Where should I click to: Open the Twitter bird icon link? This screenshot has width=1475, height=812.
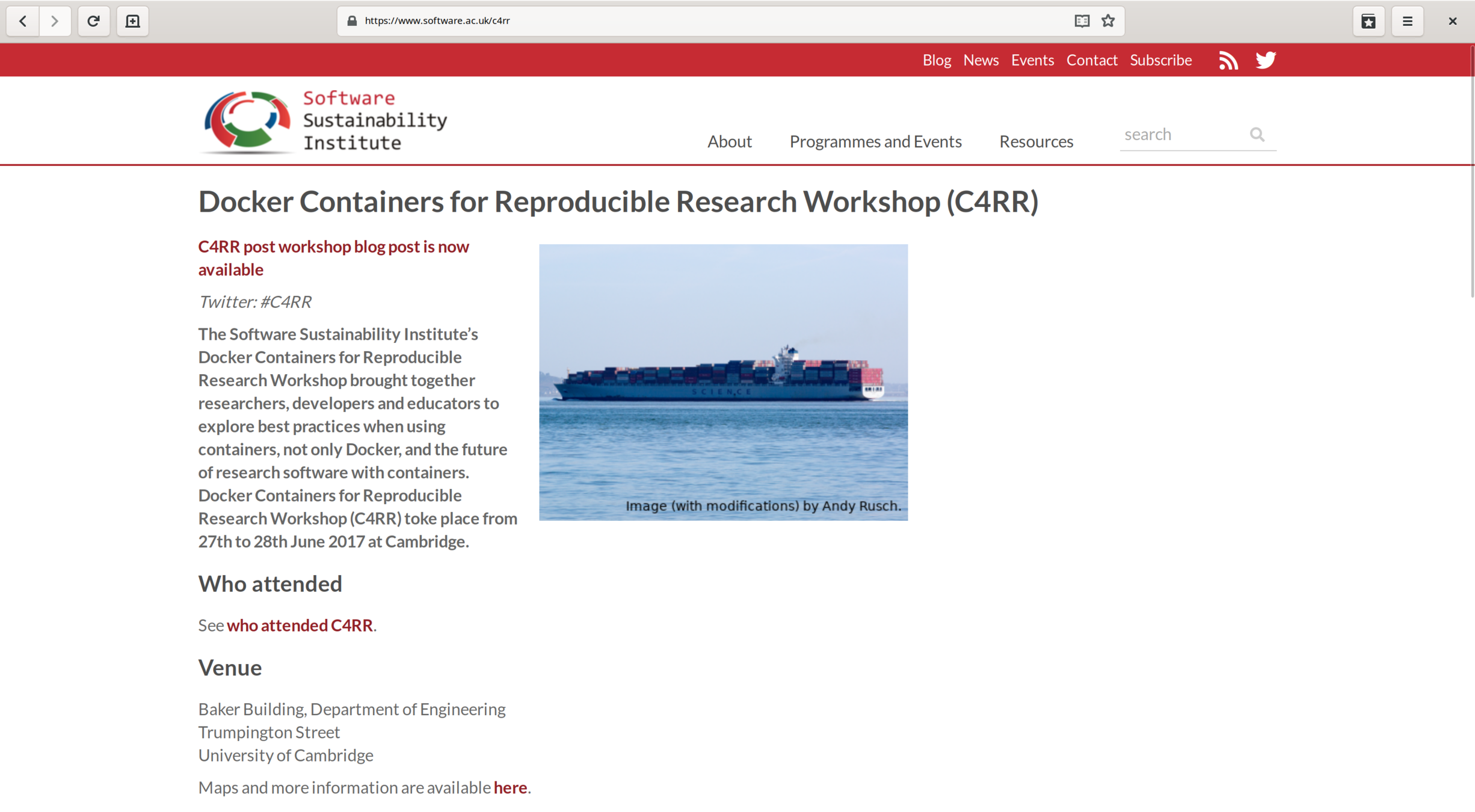[x=1266, y=60]
